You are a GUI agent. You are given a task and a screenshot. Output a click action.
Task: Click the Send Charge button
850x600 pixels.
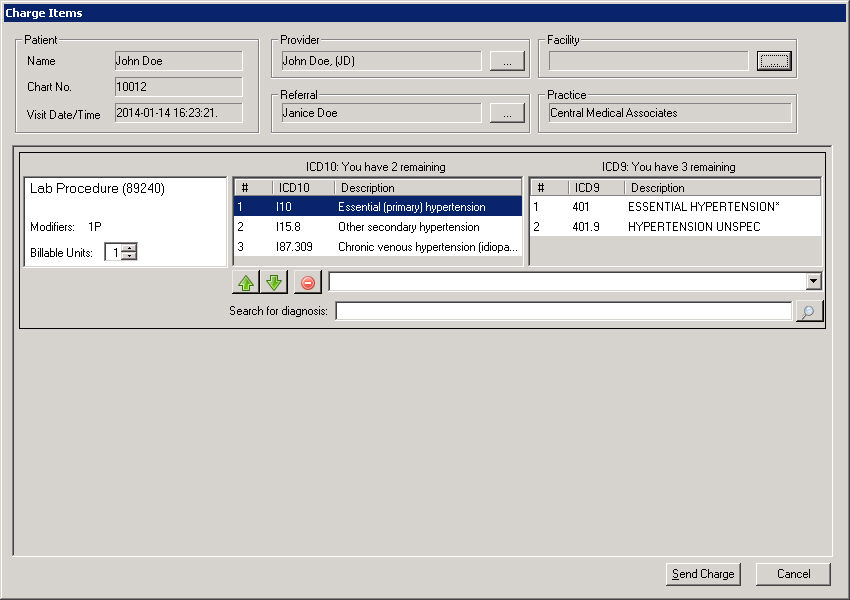(702, 574)
